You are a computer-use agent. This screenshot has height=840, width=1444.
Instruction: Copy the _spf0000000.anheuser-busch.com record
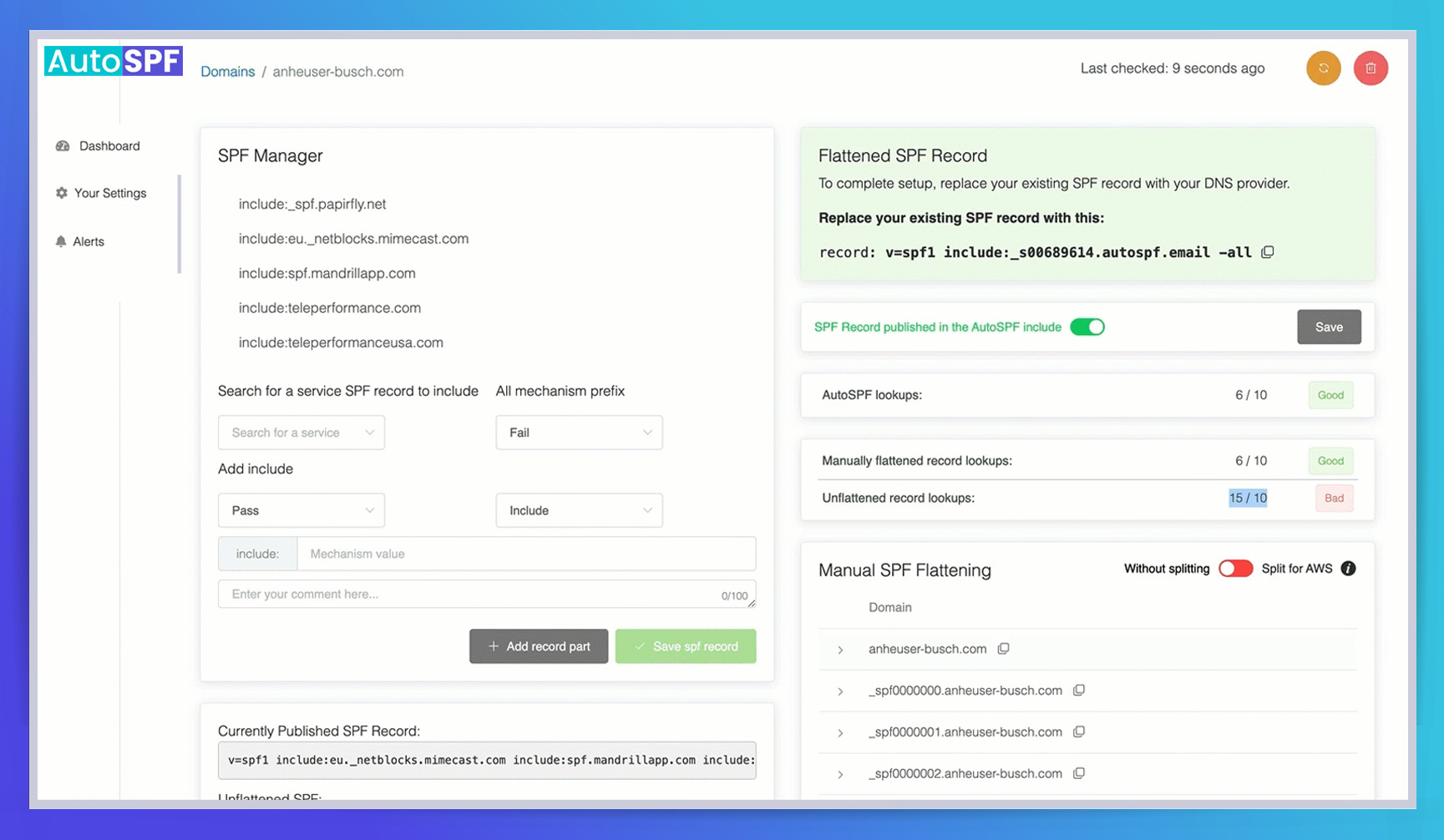(1078, 691)
